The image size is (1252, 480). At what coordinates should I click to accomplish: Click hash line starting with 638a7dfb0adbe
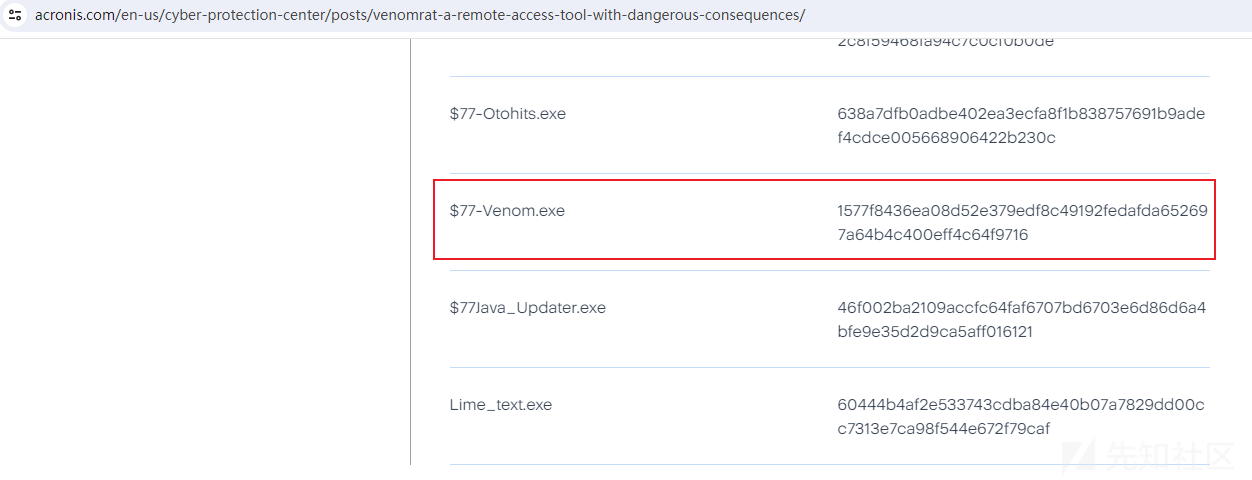point(1021,114)
